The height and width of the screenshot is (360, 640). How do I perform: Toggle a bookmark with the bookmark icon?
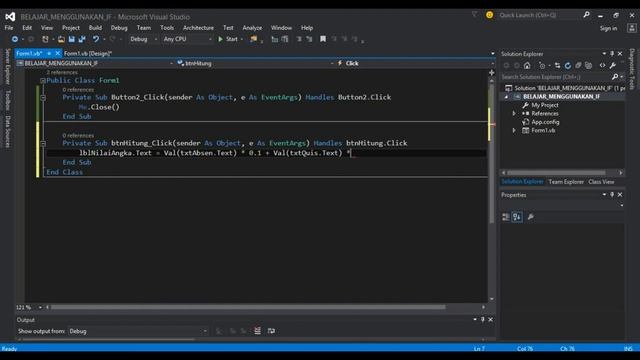coord(323,39)
